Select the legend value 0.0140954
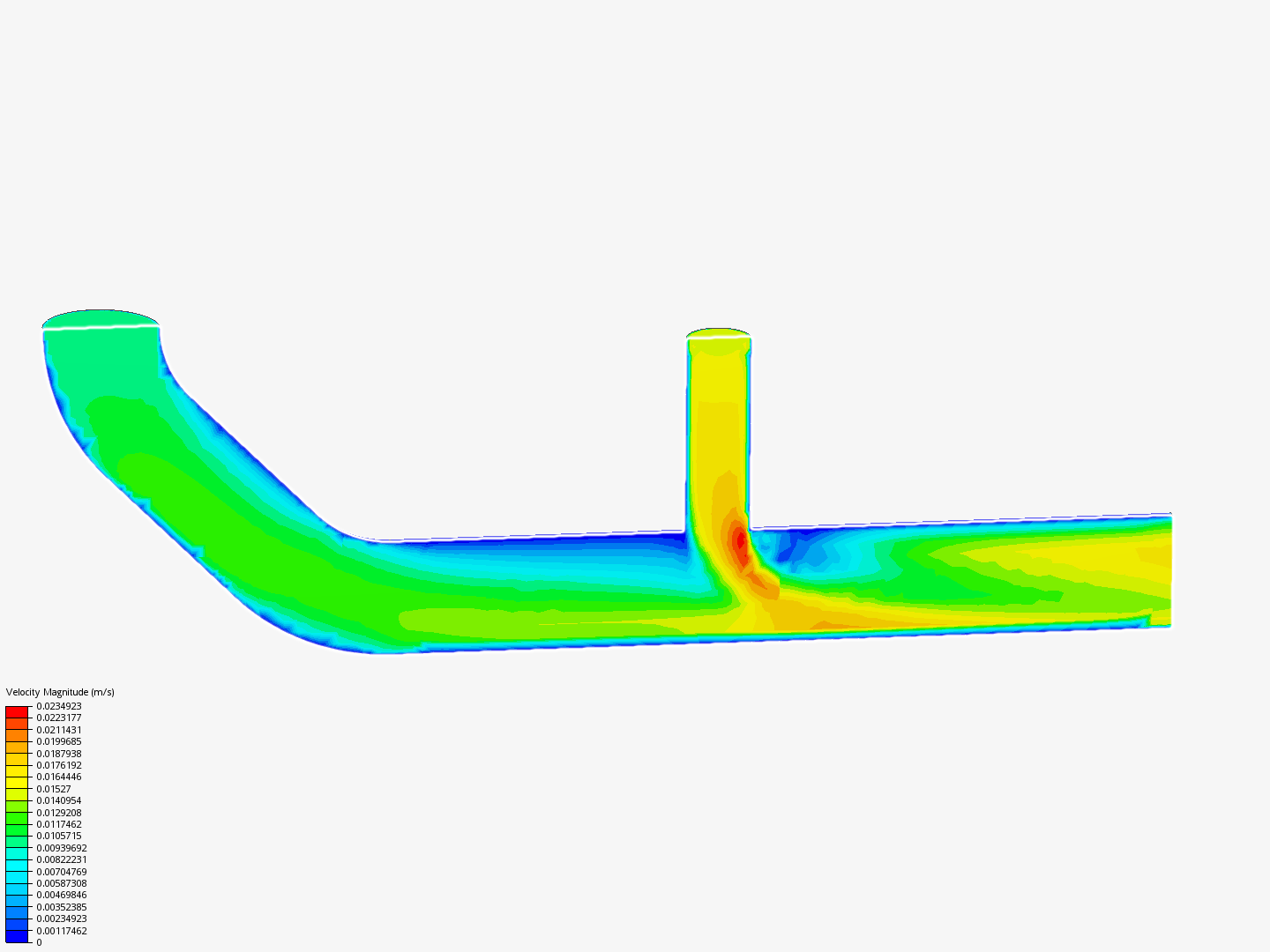 tap(59, 800)
